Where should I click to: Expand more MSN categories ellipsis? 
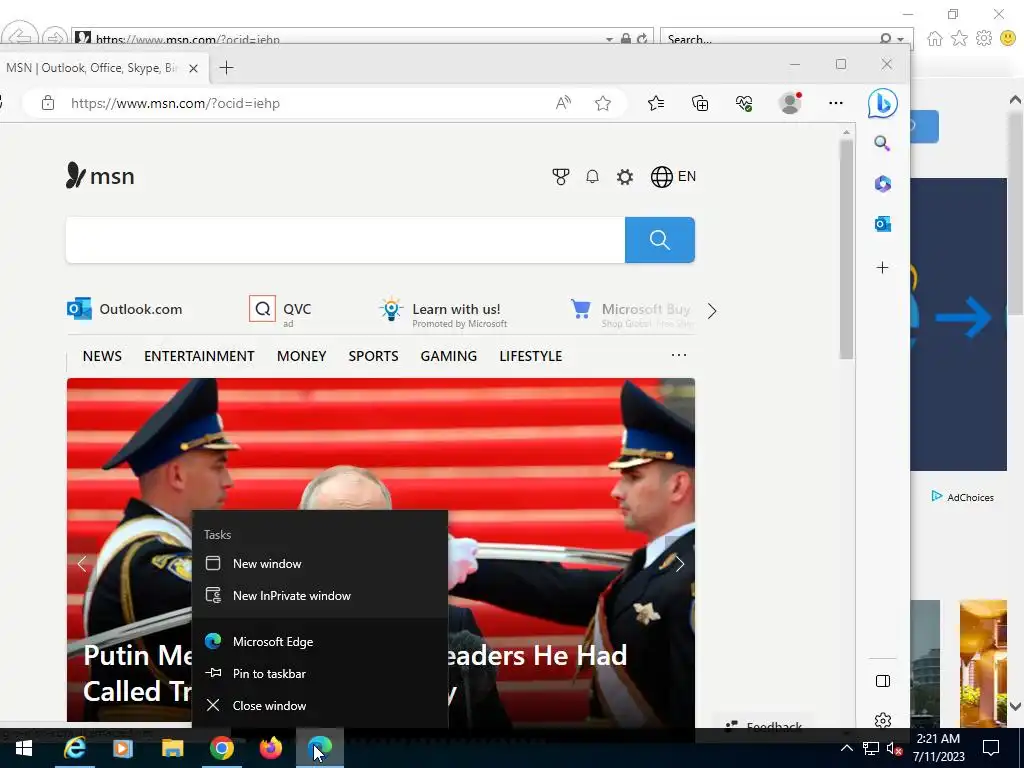pos(679,355)
